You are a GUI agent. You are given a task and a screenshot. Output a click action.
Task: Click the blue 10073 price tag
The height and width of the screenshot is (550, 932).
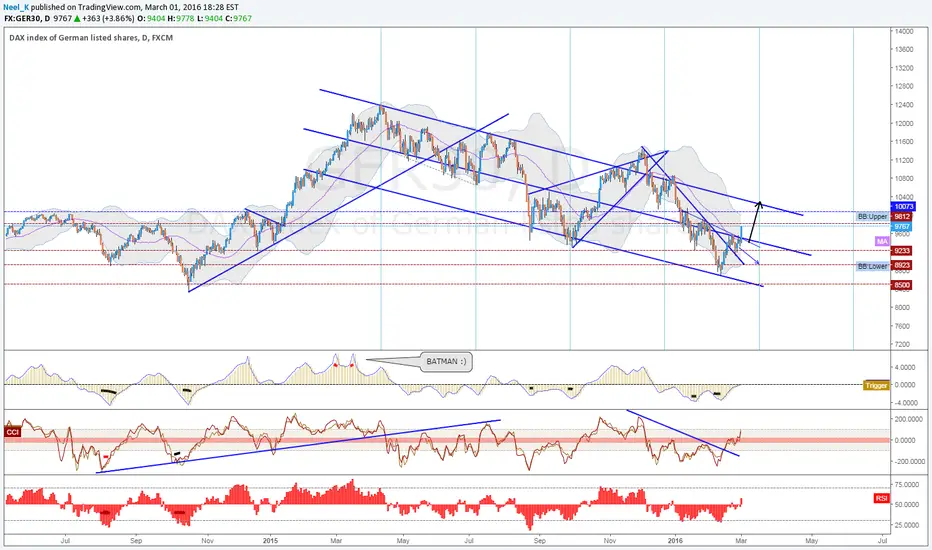click(x=903, y=206)
